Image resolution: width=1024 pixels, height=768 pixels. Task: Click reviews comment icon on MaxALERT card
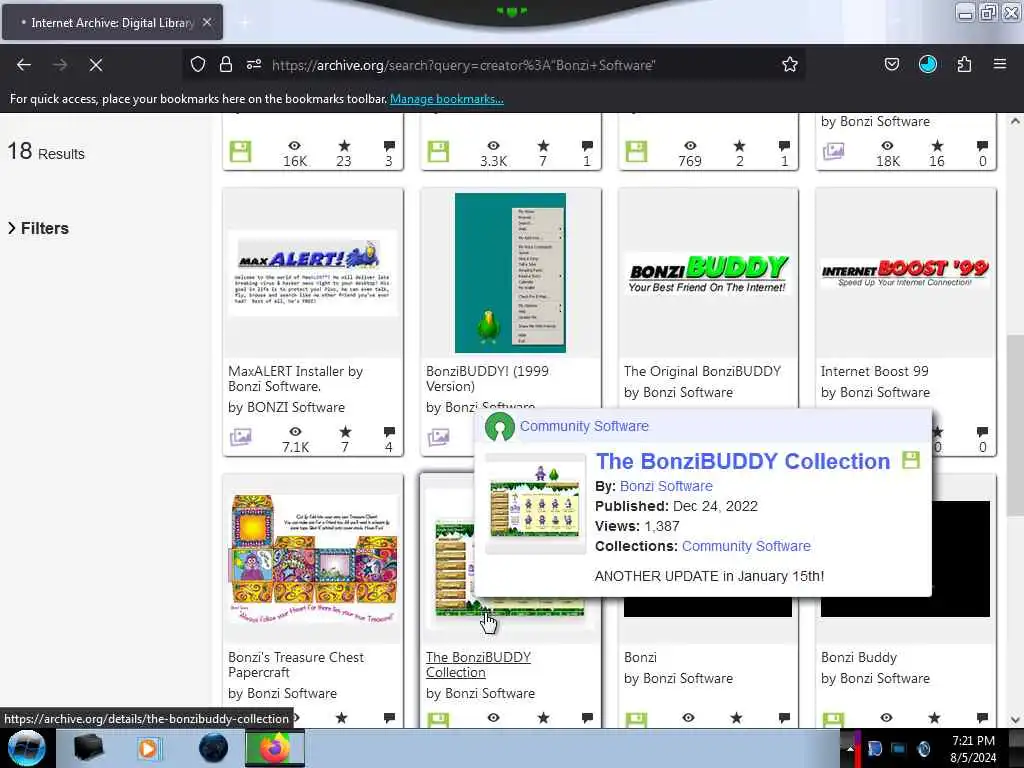(389, 432)
